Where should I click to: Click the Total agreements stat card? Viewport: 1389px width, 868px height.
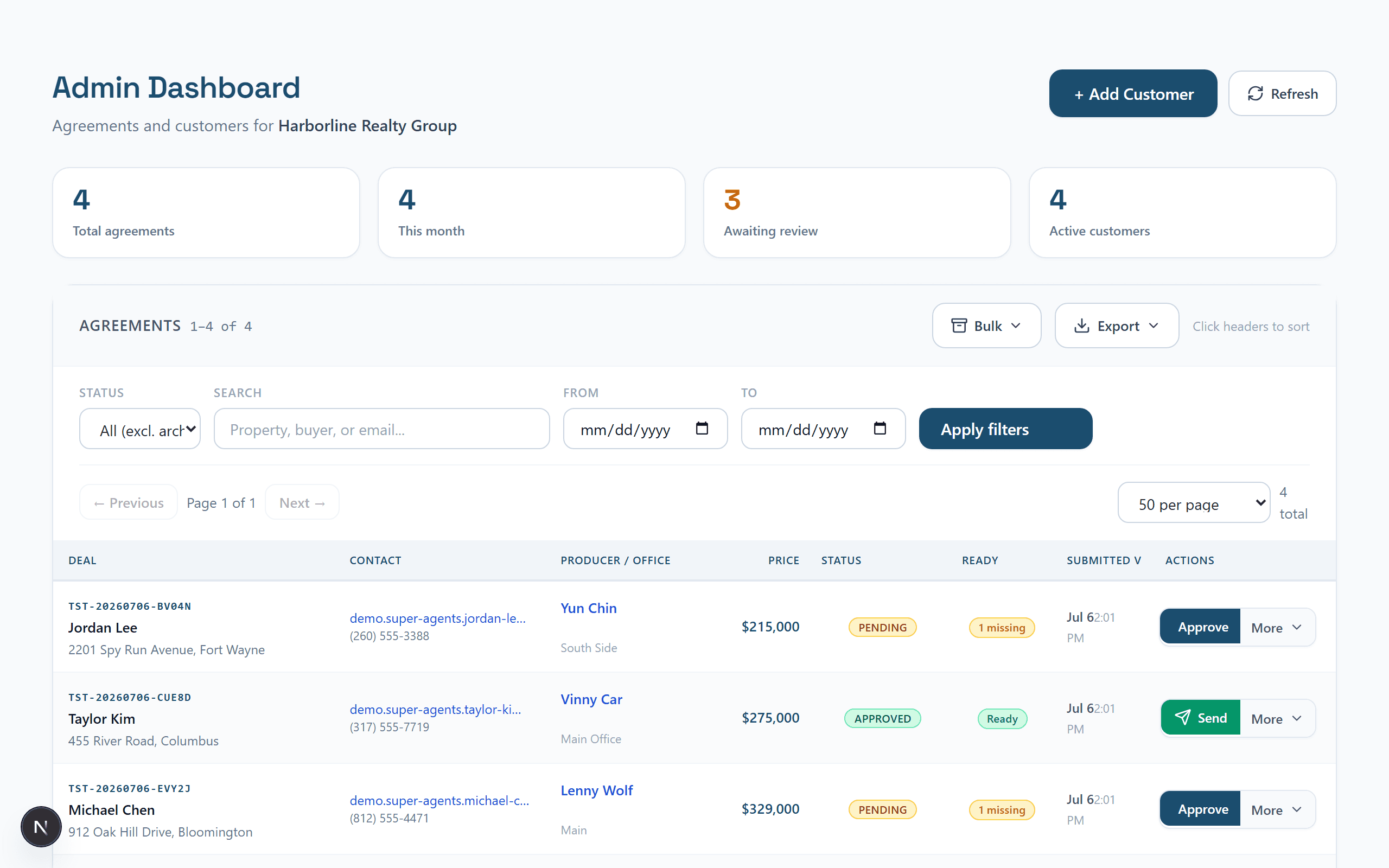coord(206,213)
